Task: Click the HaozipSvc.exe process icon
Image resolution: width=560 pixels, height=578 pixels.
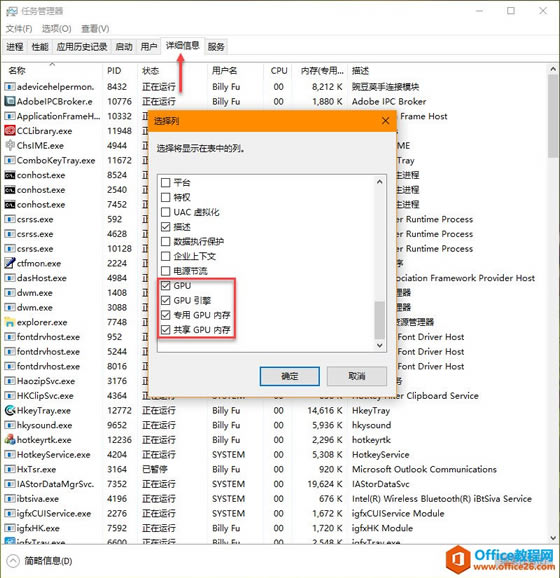Action: coord(10,381)
